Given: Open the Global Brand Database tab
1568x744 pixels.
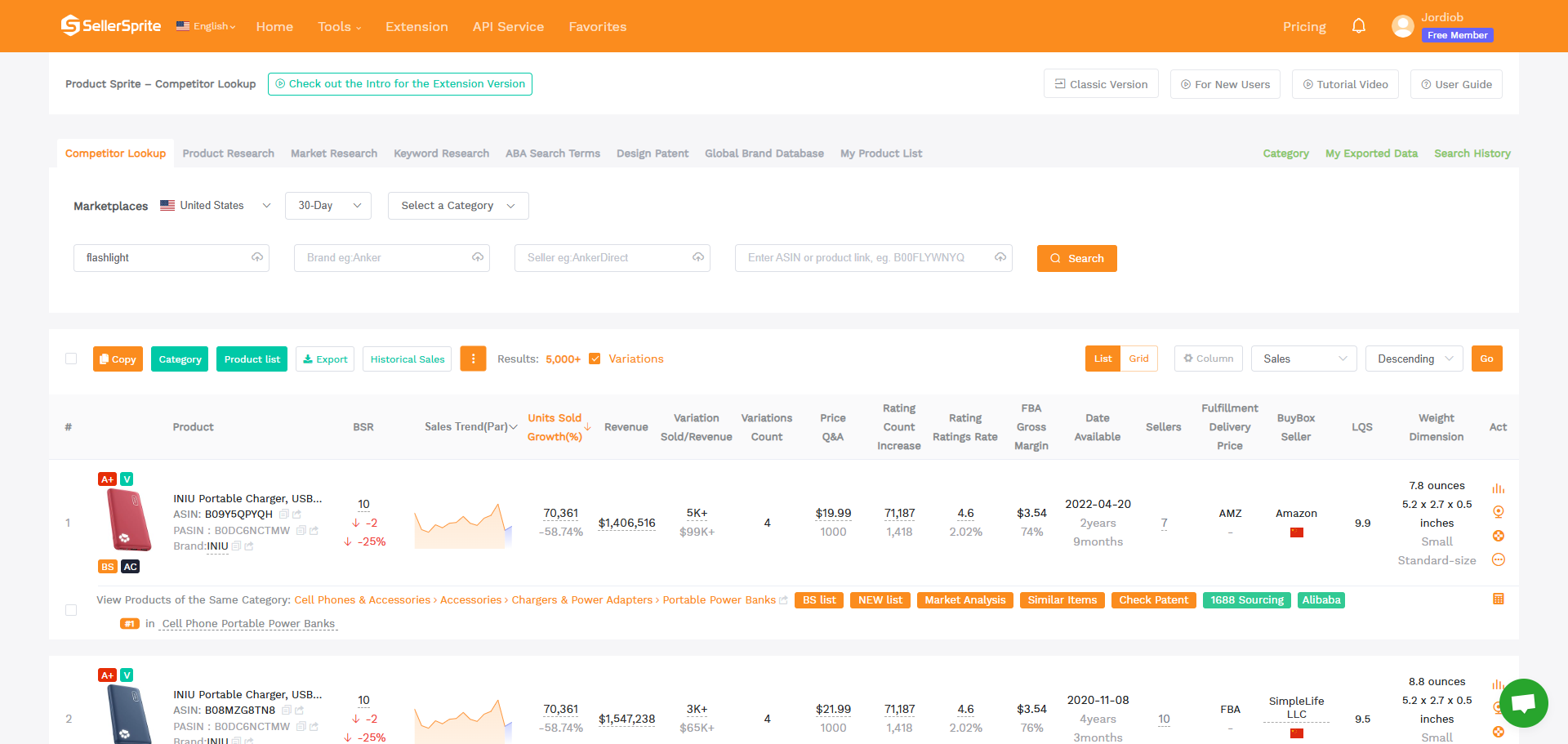Looking at the screenshot, I should [x=764, y=154].
